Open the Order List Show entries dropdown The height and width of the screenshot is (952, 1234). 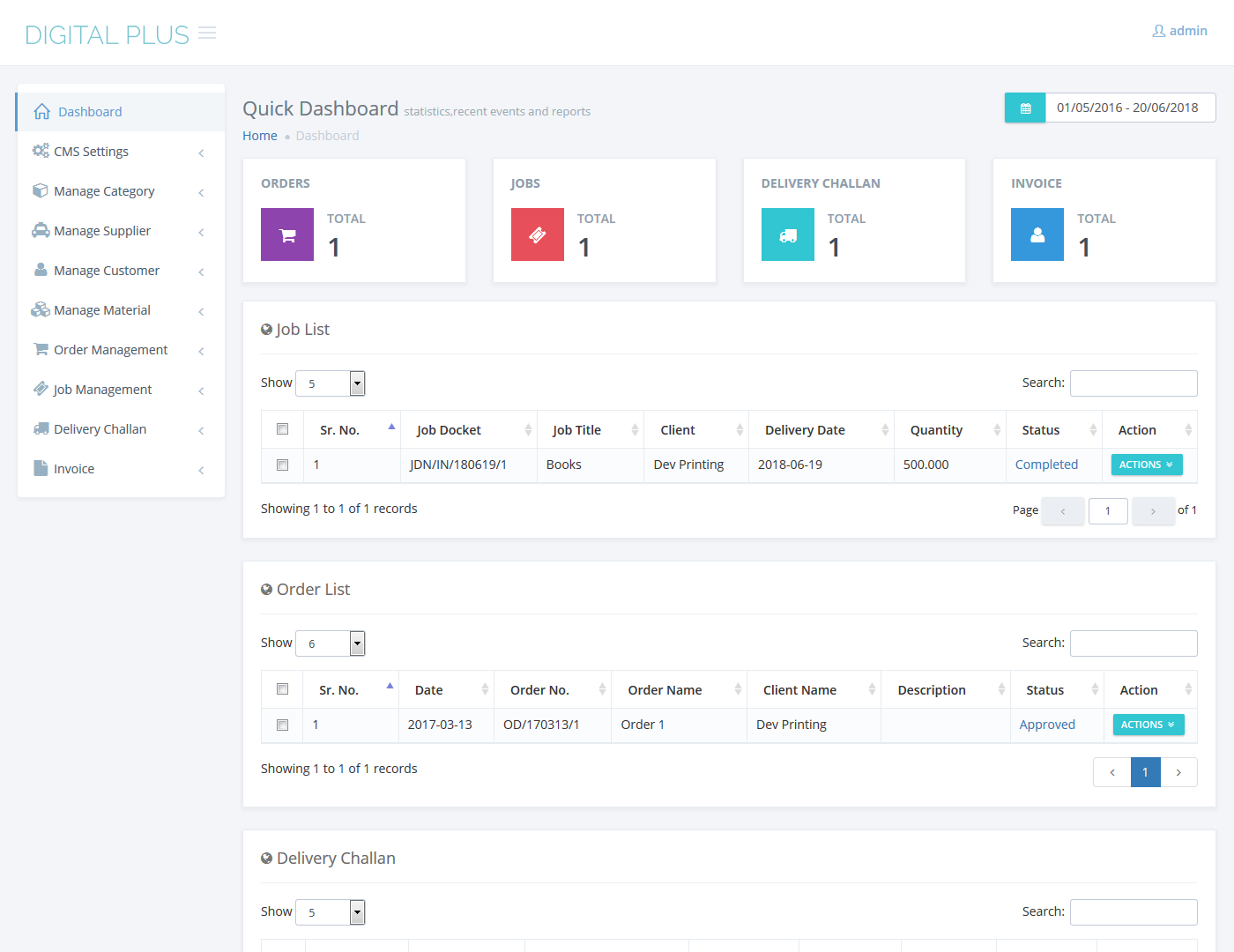point(331,643)
